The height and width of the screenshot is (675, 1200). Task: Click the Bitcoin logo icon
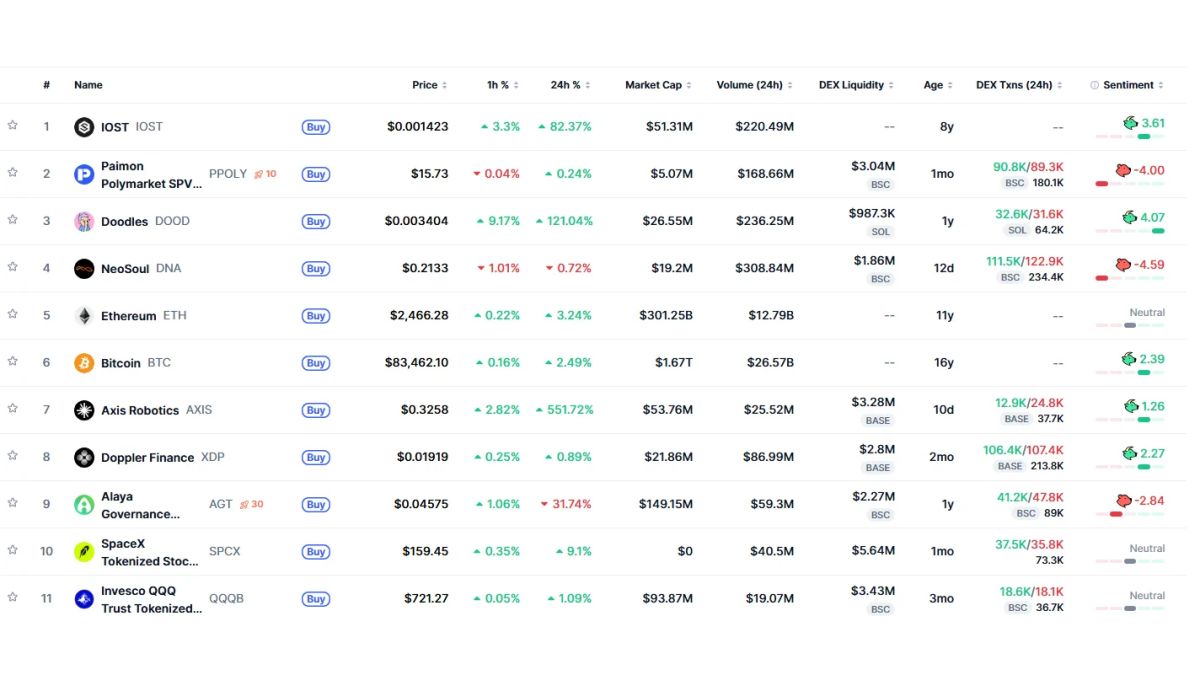click(84, 363)
